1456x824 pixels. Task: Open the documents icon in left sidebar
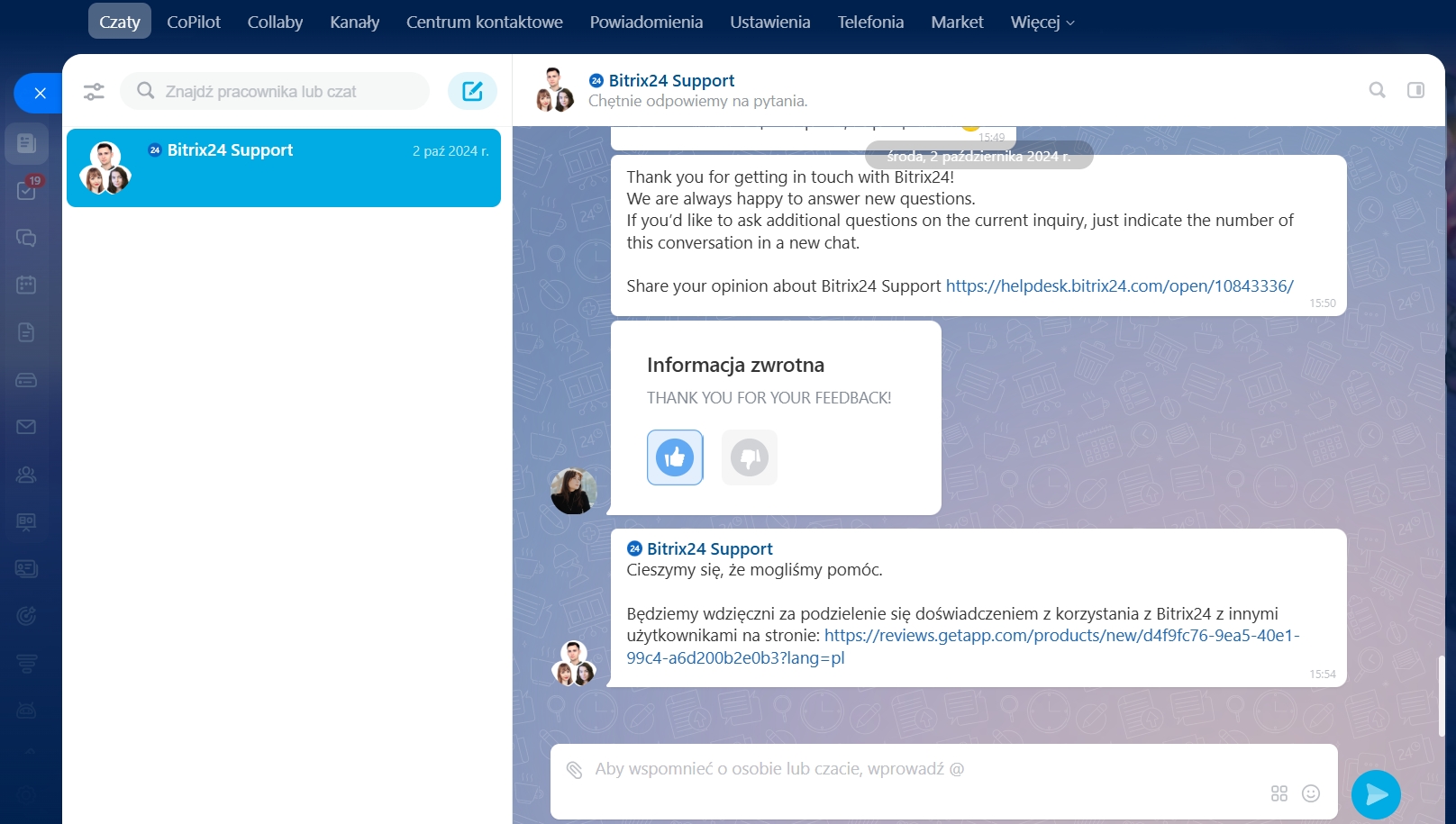(26, 332)
